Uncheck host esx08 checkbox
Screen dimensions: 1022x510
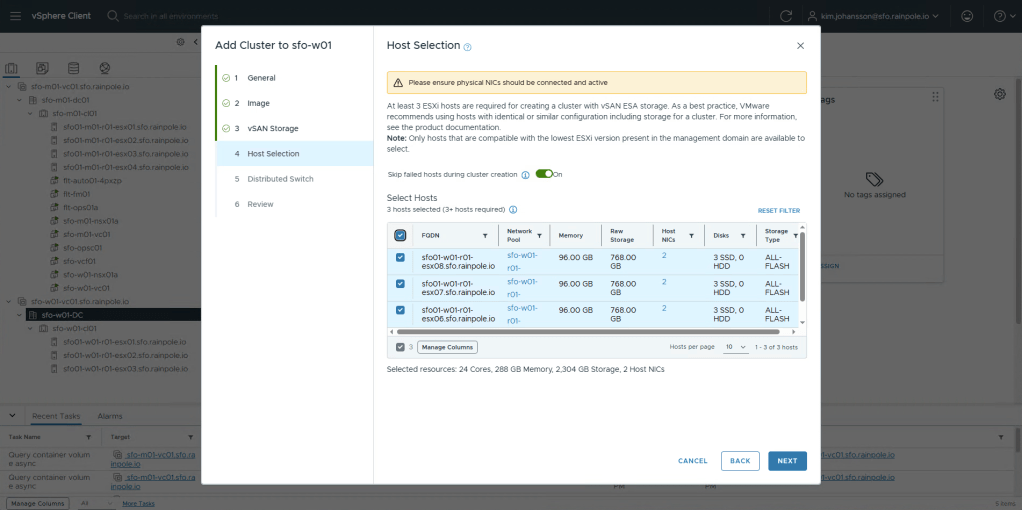401,257
